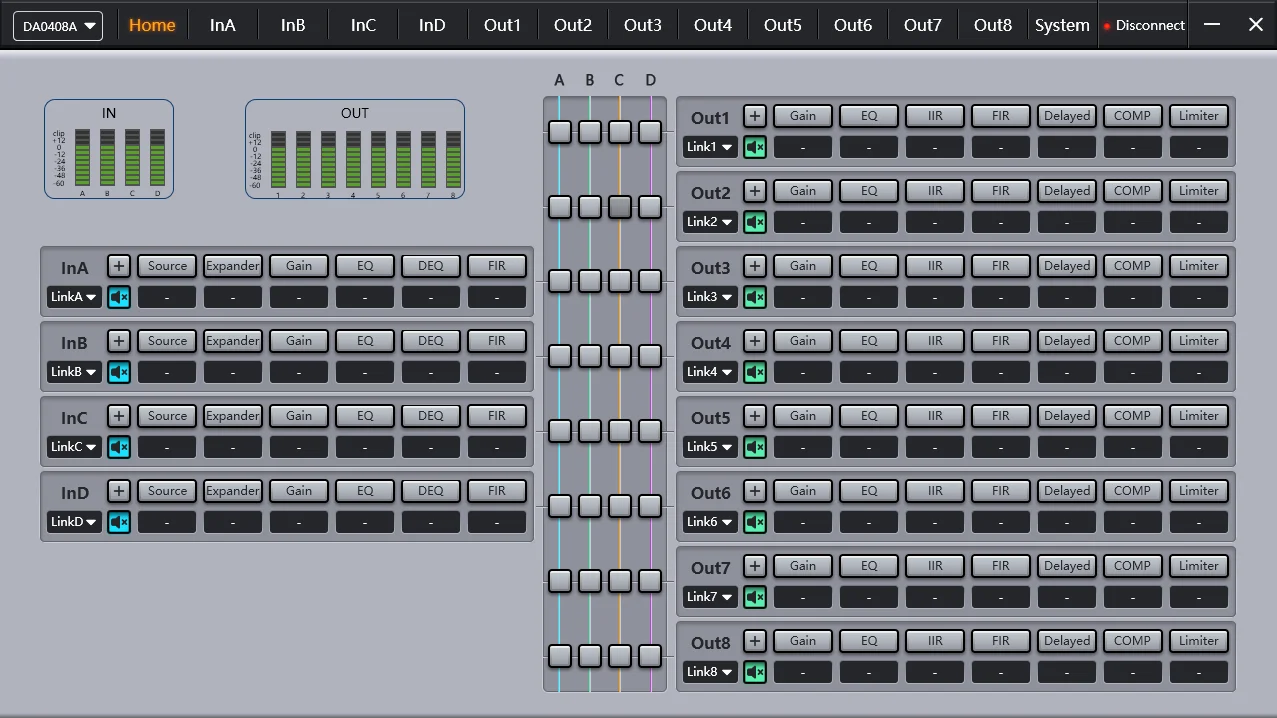This screenshot has height=718, width=1277.
Task: Toggle crosspoint D in the Out8 row
Action: coord(650,656)
